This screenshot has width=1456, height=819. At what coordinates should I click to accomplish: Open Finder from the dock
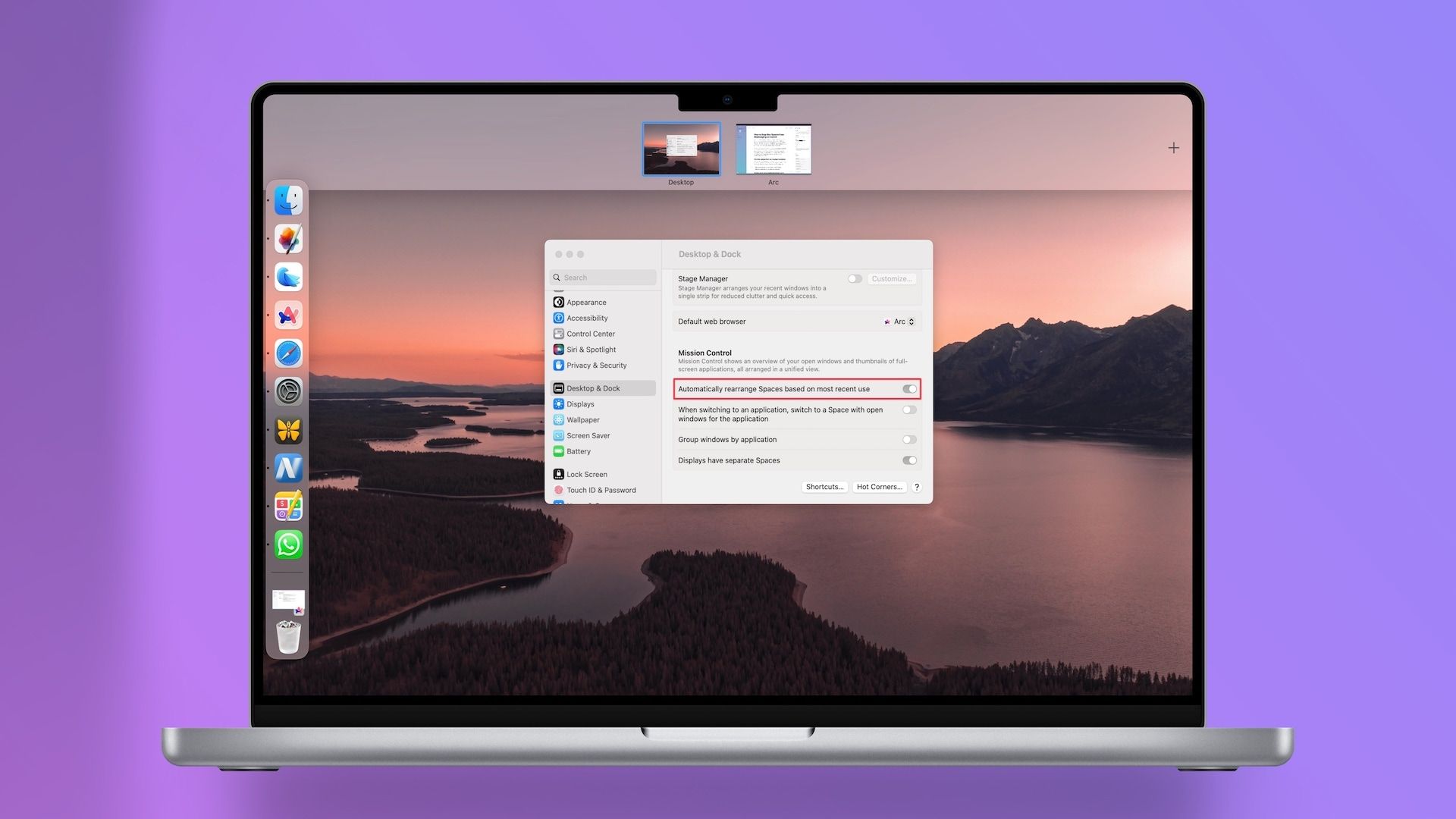tap(288, 200)
